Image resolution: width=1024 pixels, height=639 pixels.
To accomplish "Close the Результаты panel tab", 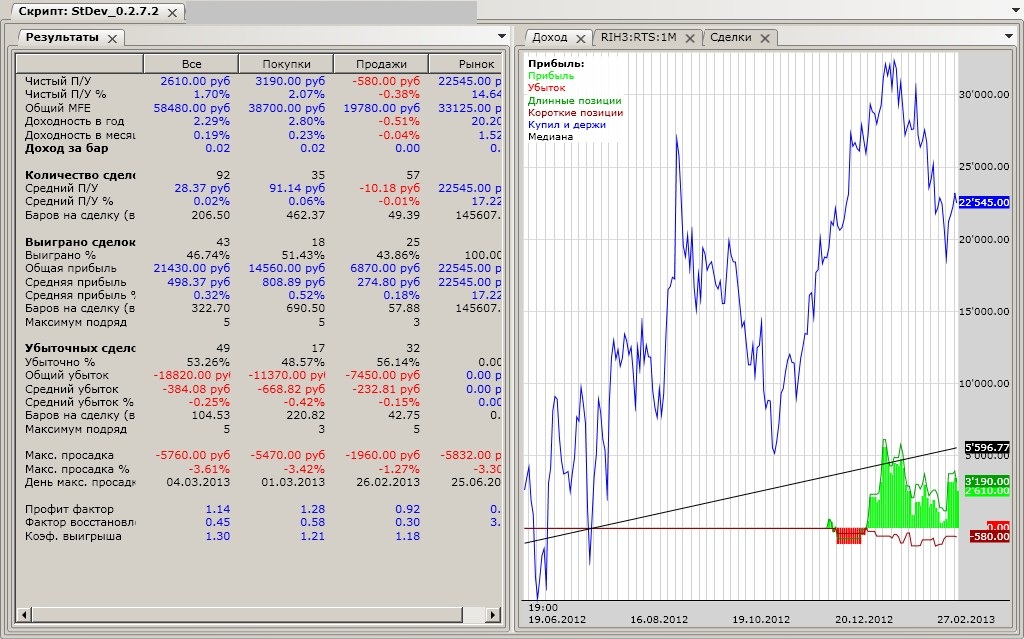I will (x=112, y=38).
